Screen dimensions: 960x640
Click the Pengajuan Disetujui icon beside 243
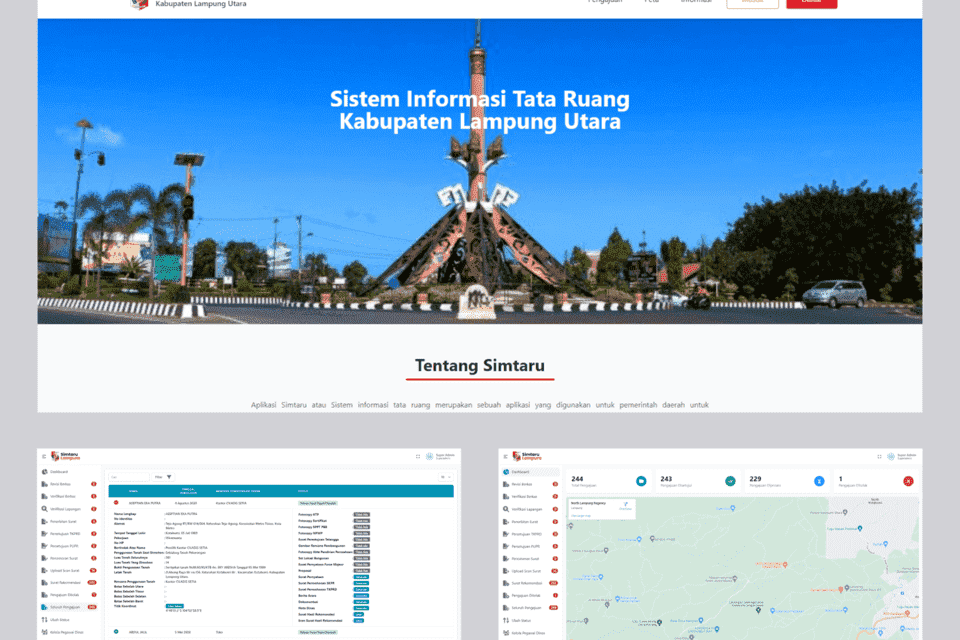click(730, 481)
